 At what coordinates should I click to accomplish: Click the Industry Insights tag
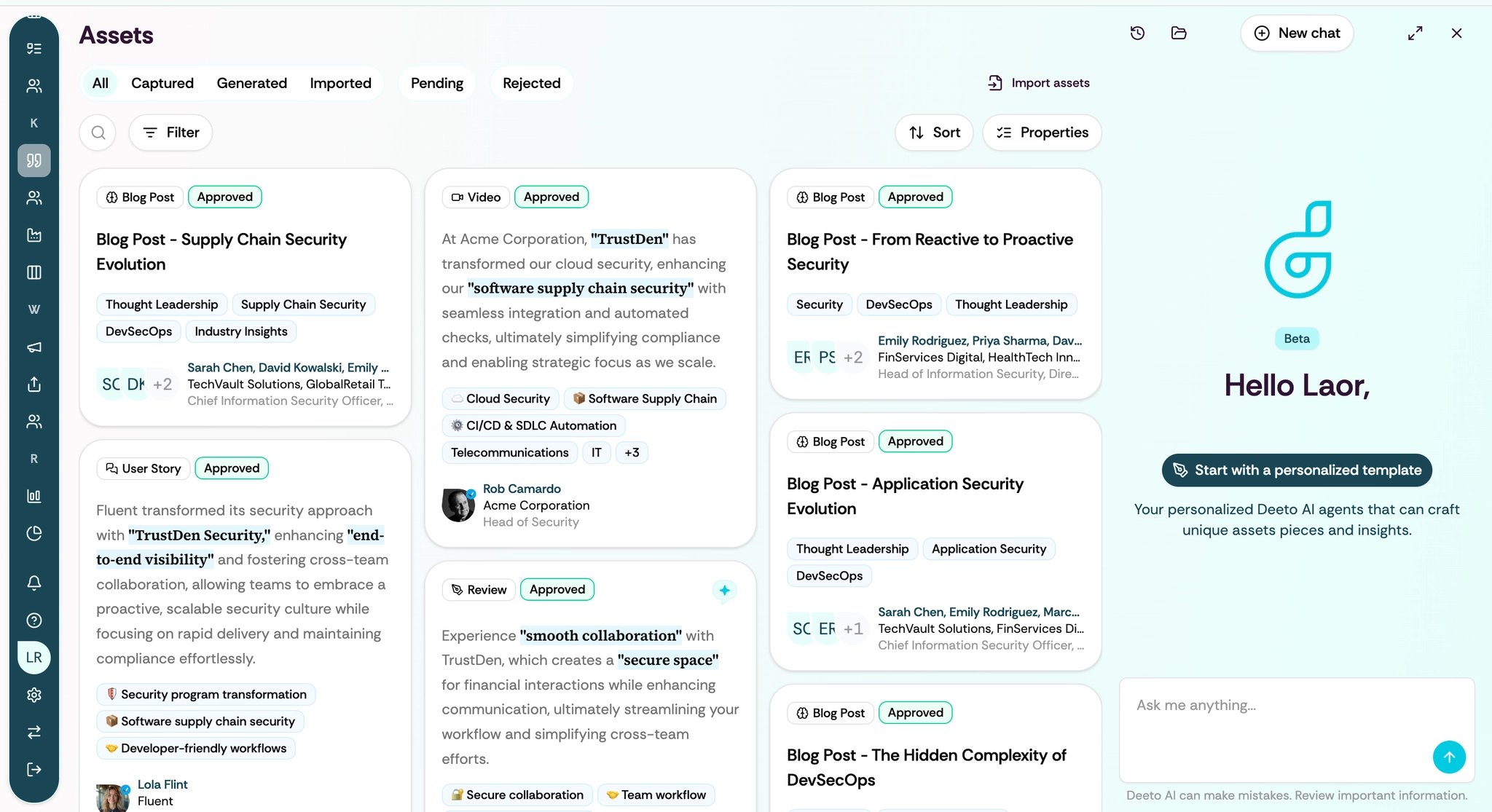pyautogui.click(x=241, y=331)
